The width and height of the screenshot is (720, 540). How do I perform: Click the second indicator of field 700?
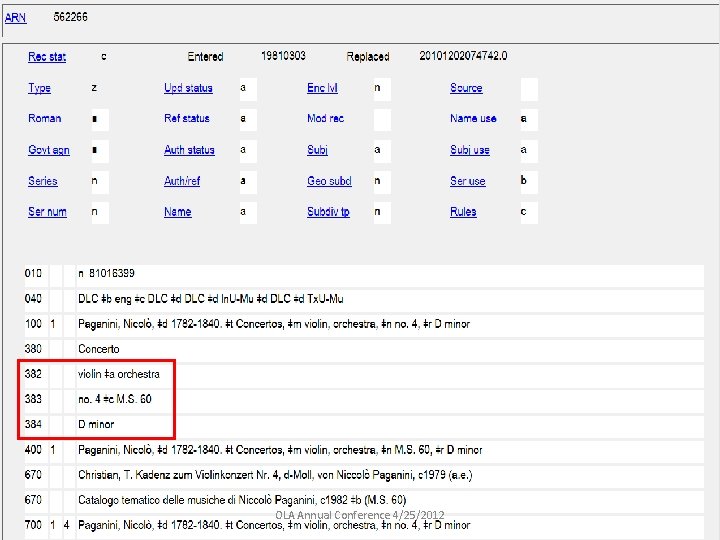[69, 525]
